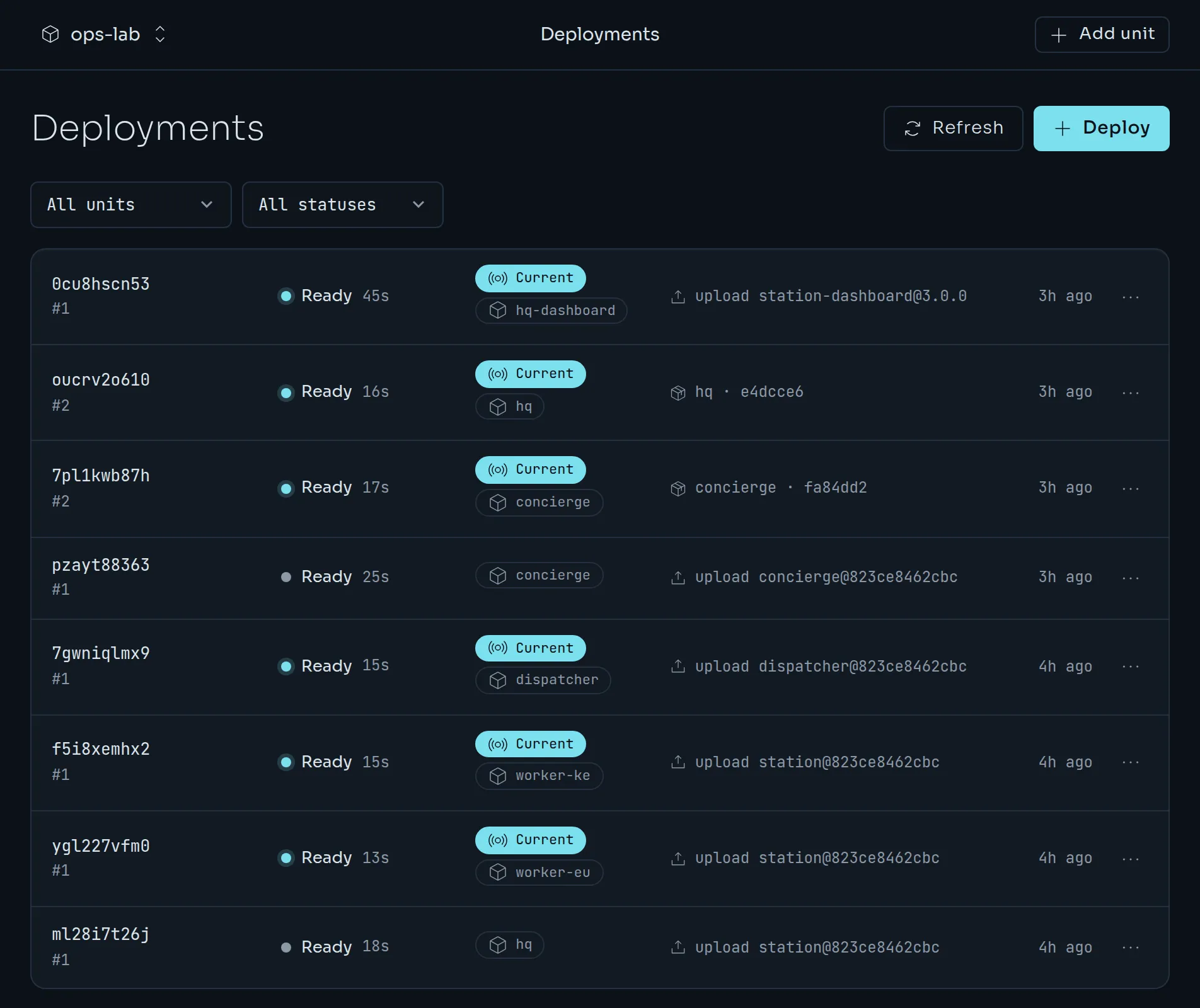This screenshot has width=1200, height=1008.
Task: Open more options for deployment ygl227vfm0
Action: (x=1131, y=859)
